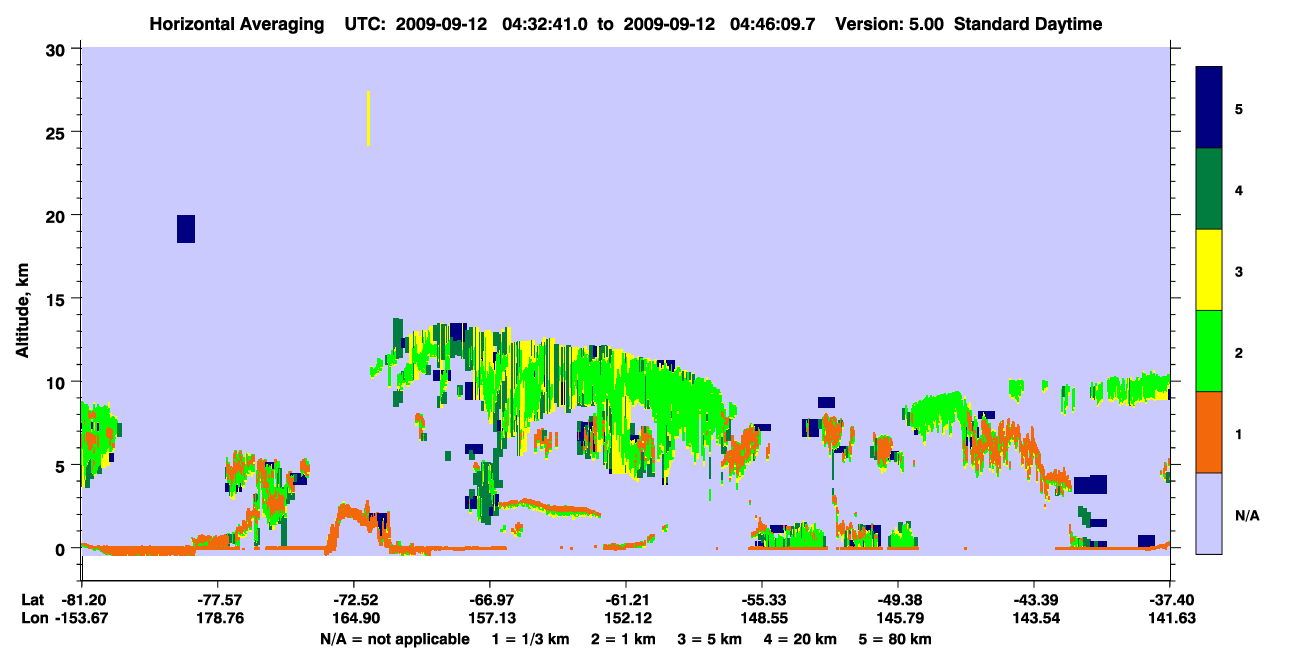Click the '3 = 5 km' legend note
This screenshot has height=667, width=1300.
coord(710,639)
